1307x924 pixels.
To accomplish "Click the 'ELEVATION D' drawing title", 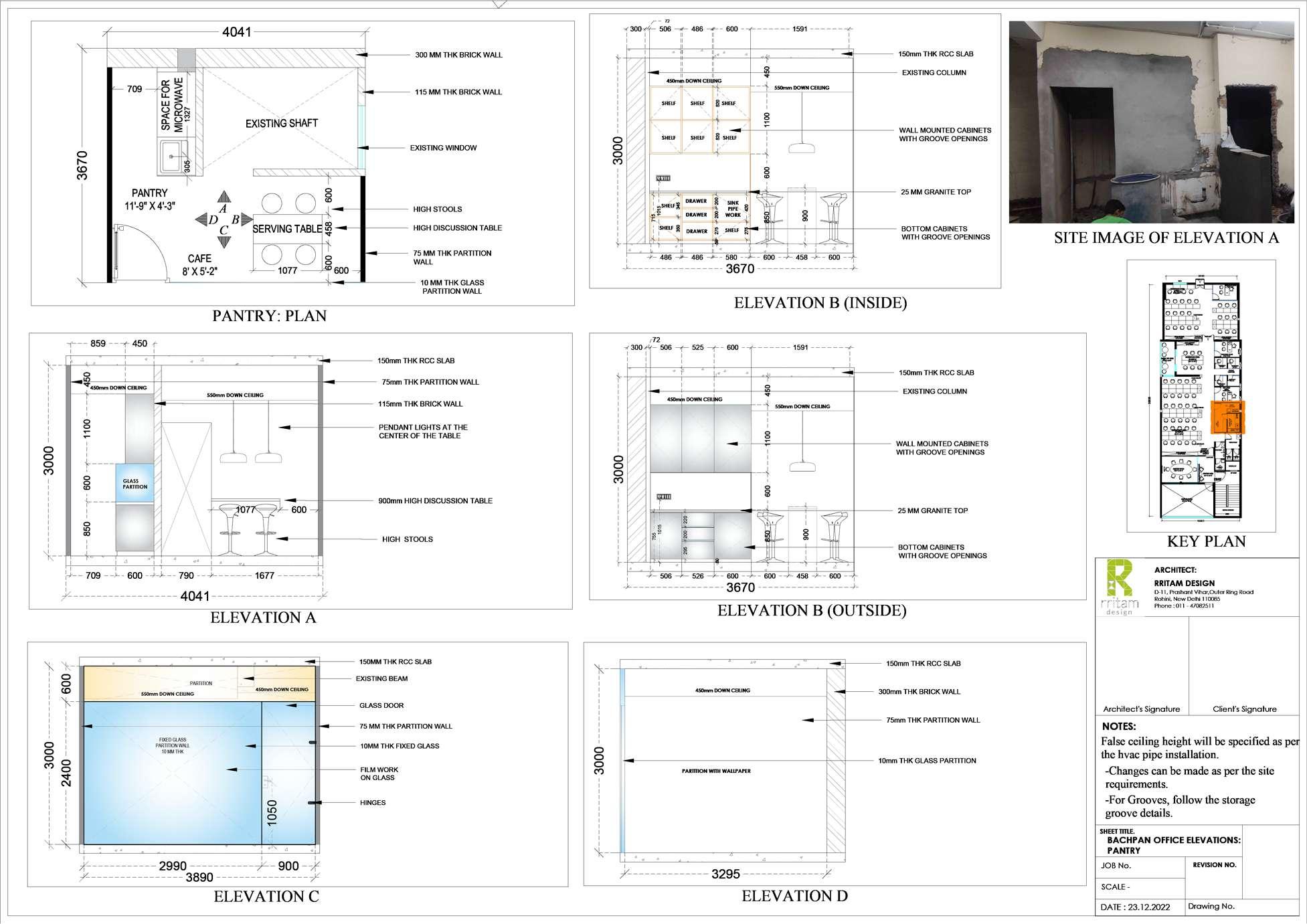I will (794, 896).
